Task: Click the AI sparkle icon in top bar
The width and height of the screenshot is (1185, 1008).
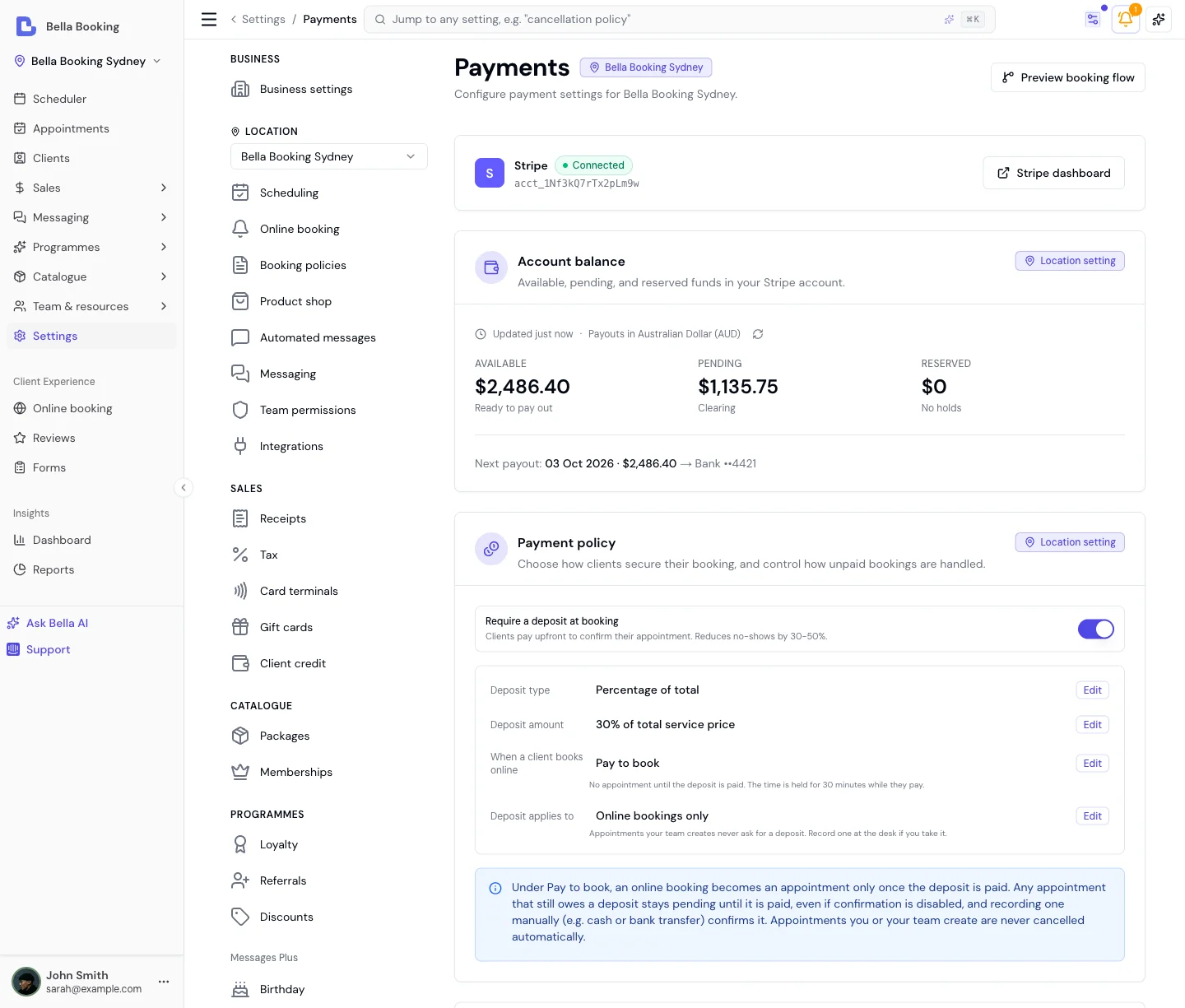Action: point(1159,19)
